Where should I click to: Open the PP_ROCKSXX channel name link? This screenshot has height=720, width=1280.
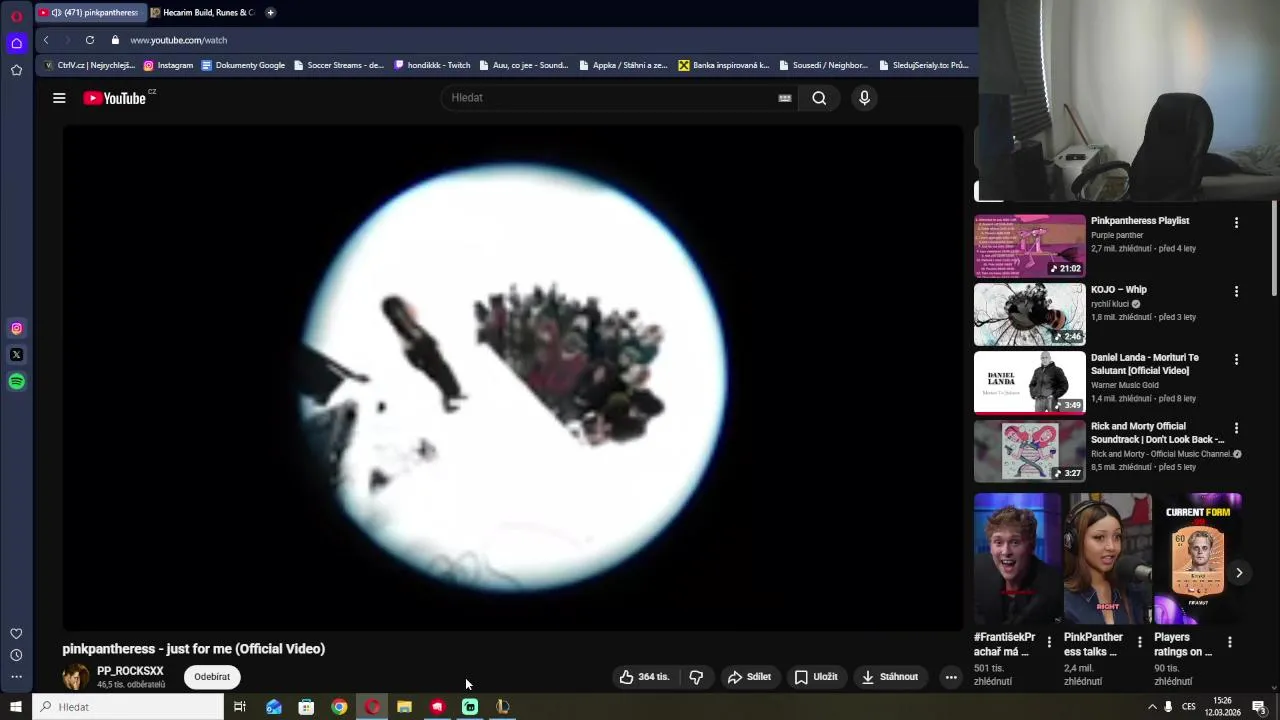point(130,671)
